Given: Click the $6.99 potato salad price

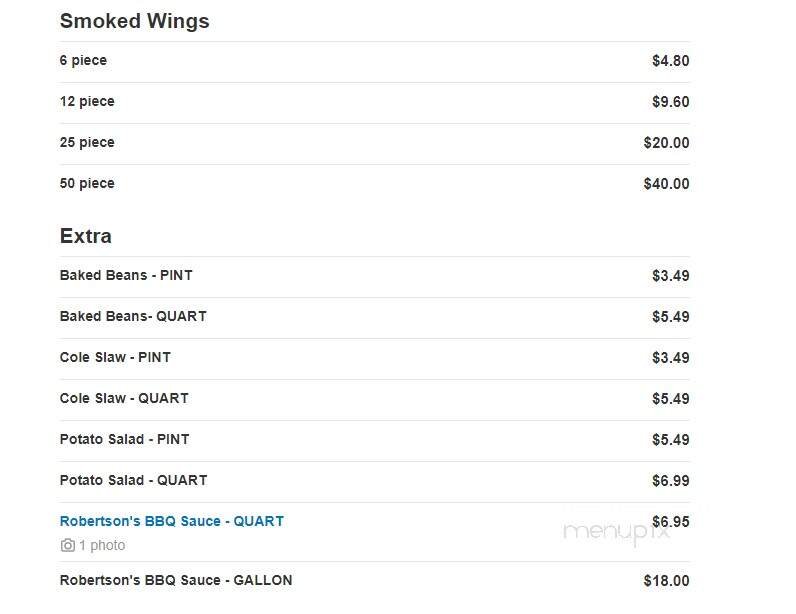Looking at the screenshot, I should tap(670, 481).
